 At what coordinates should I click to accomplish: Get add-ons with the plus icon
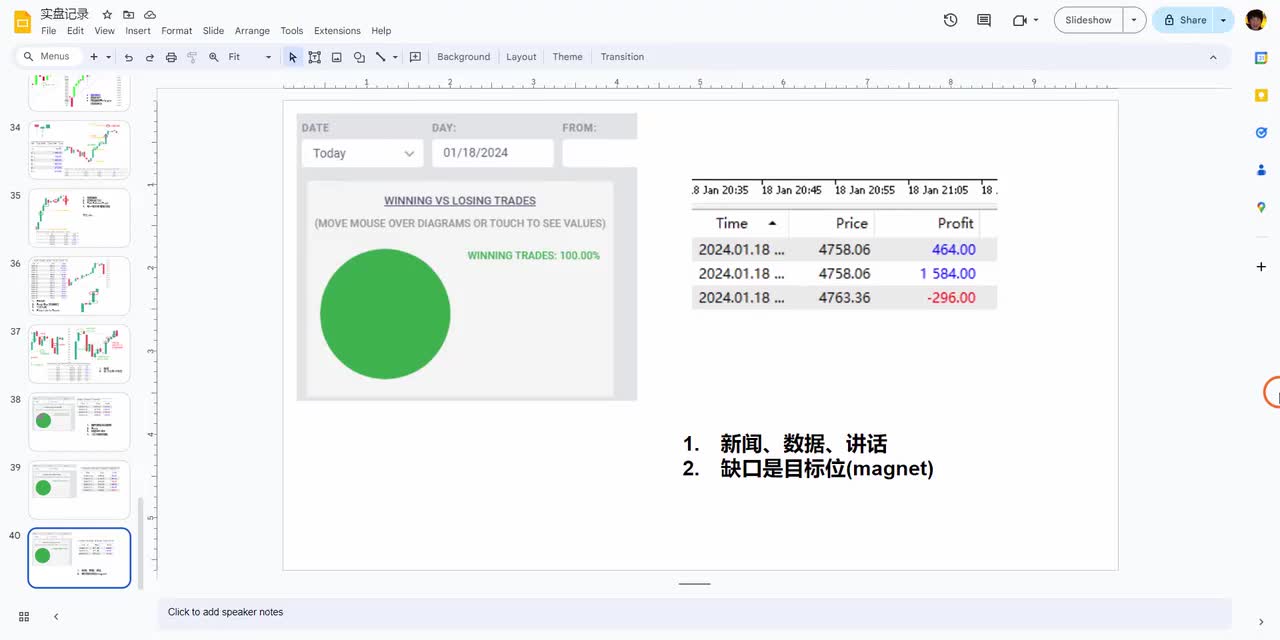pyautogui.click(x=1261, y=267)
